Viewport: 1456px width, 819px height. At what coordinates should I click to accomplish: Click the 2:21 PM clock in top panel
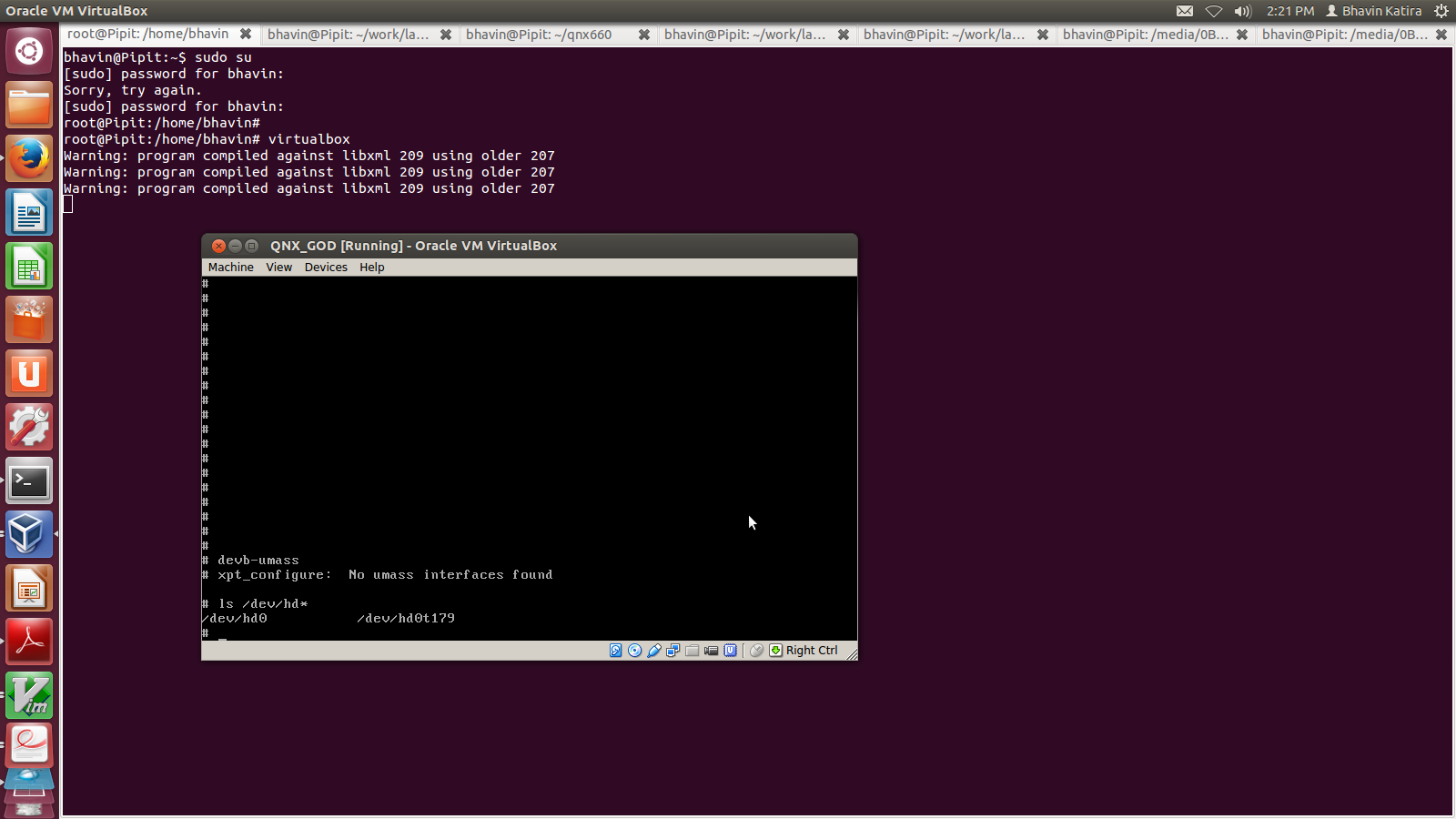coord(1290,11)
